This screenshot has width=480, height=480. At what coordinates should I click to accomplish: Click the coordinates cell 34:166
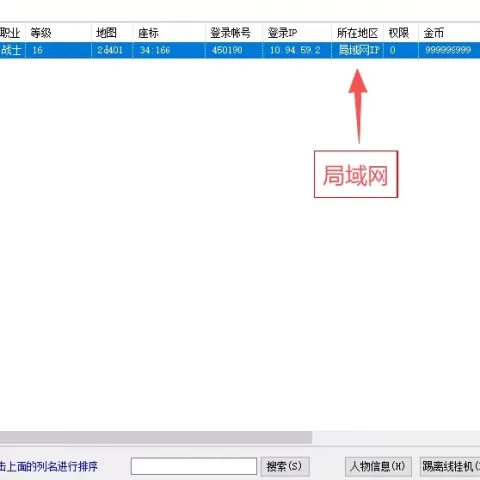tap(169, 50)
